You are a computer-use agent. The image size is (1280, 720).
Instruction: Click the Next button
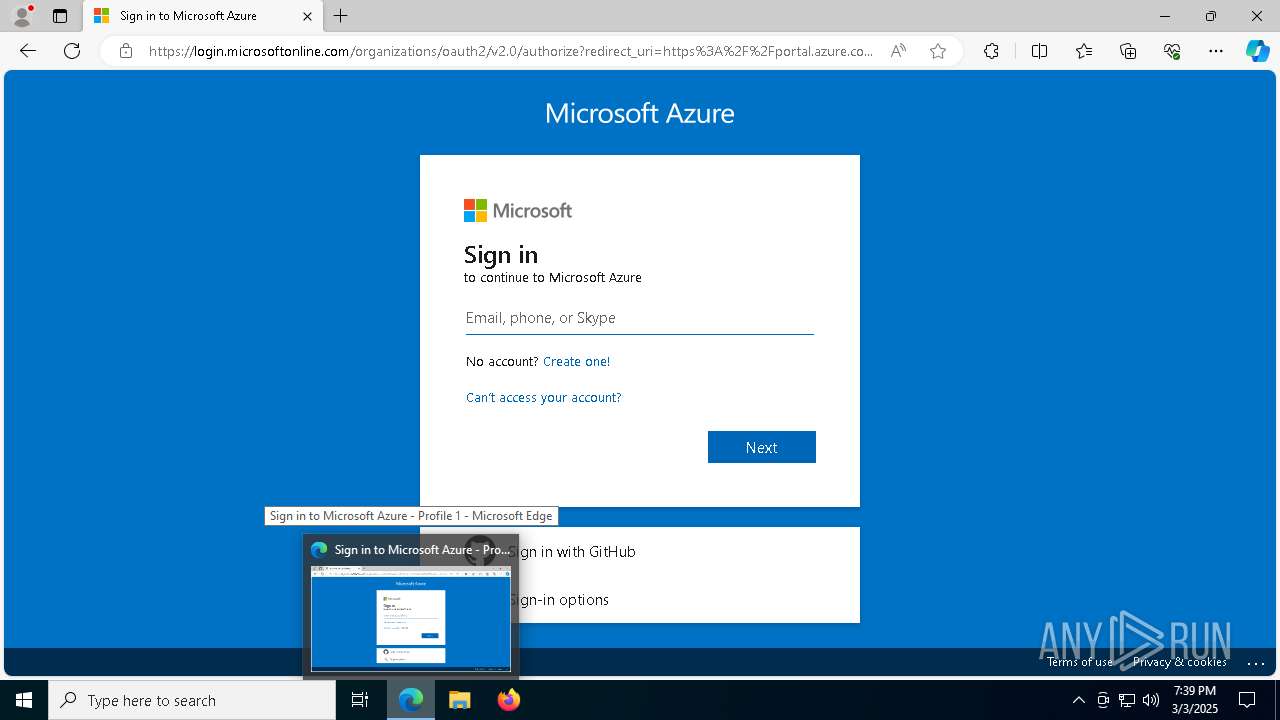click(761, 447)
